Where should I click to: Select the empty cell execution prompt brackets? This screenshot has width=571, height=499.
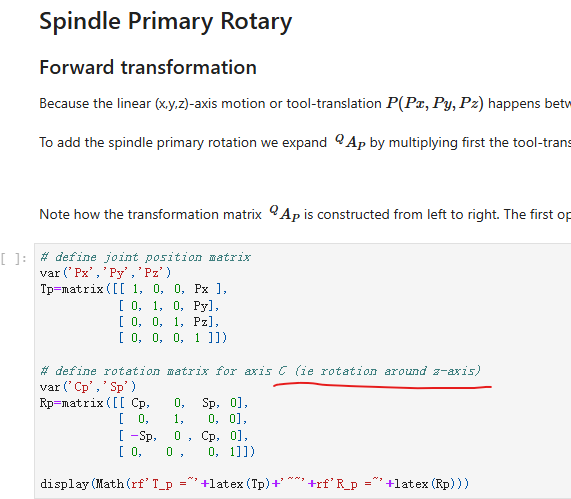[13, 259]
